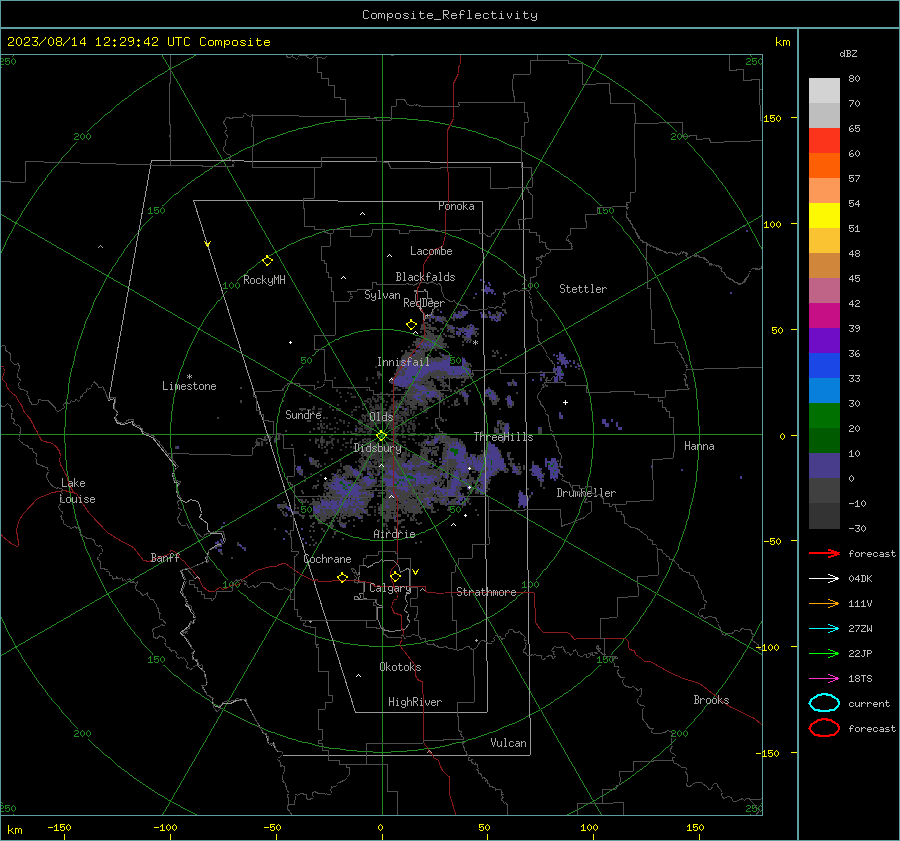Click the Okotoks town label

[x=400, y=667]
